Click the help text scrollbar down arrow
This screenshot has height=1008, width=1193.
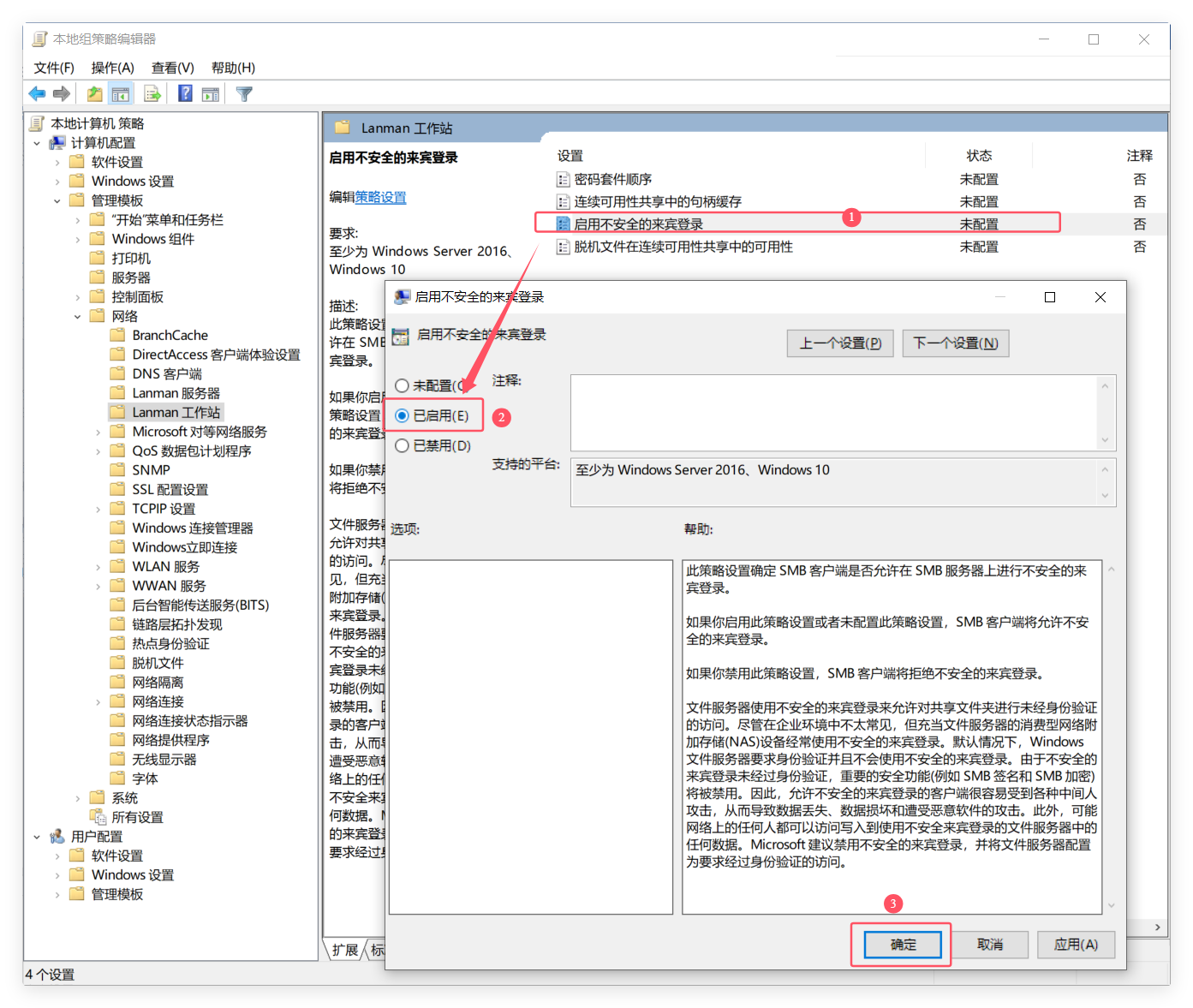click(x=1111, y=905)
